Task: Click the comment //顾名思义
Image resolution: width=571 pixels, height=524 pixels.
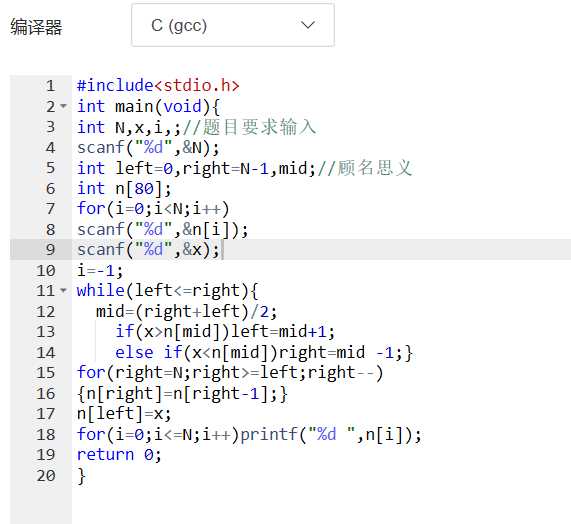Action: 365,168
